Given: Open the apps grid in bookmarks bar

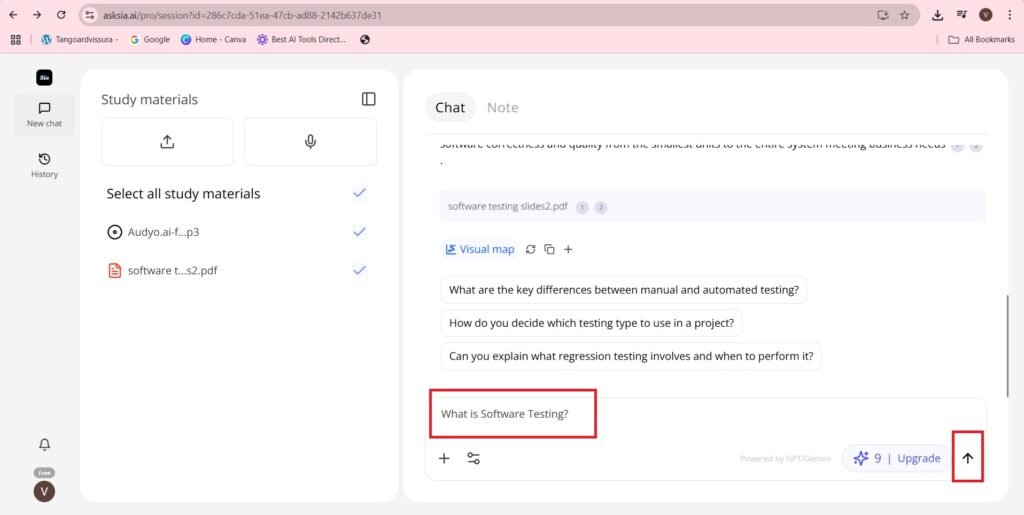Looking at the screenshot, I should point(16,40).
